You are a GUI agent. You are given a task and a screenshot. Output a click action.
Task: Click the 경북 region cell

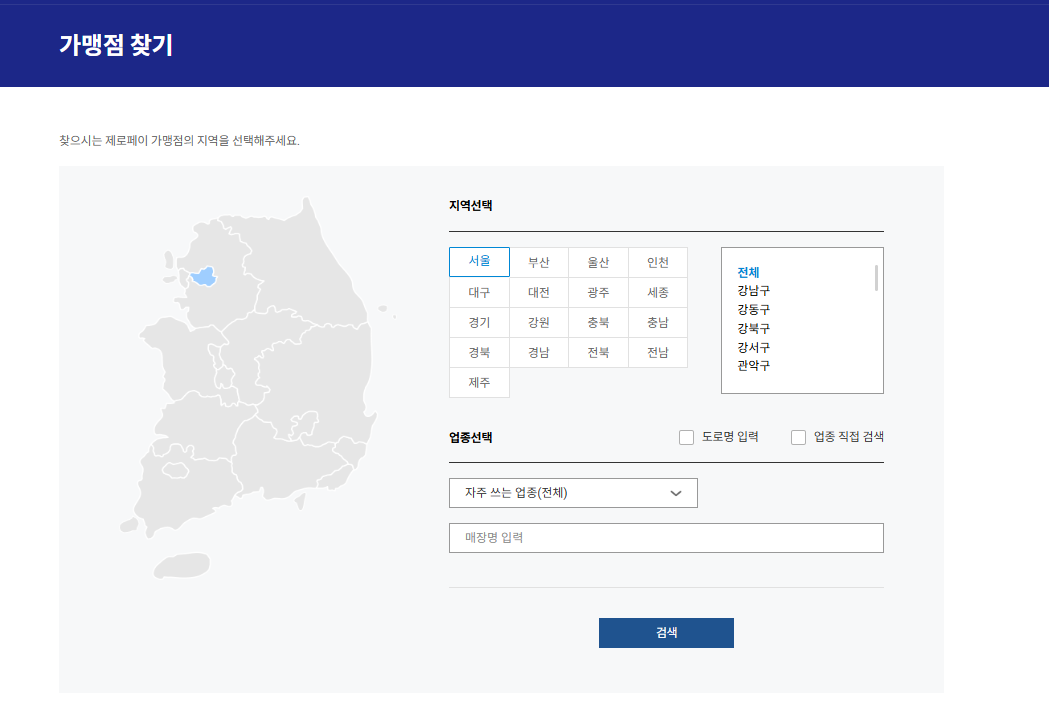coord(479,353)
